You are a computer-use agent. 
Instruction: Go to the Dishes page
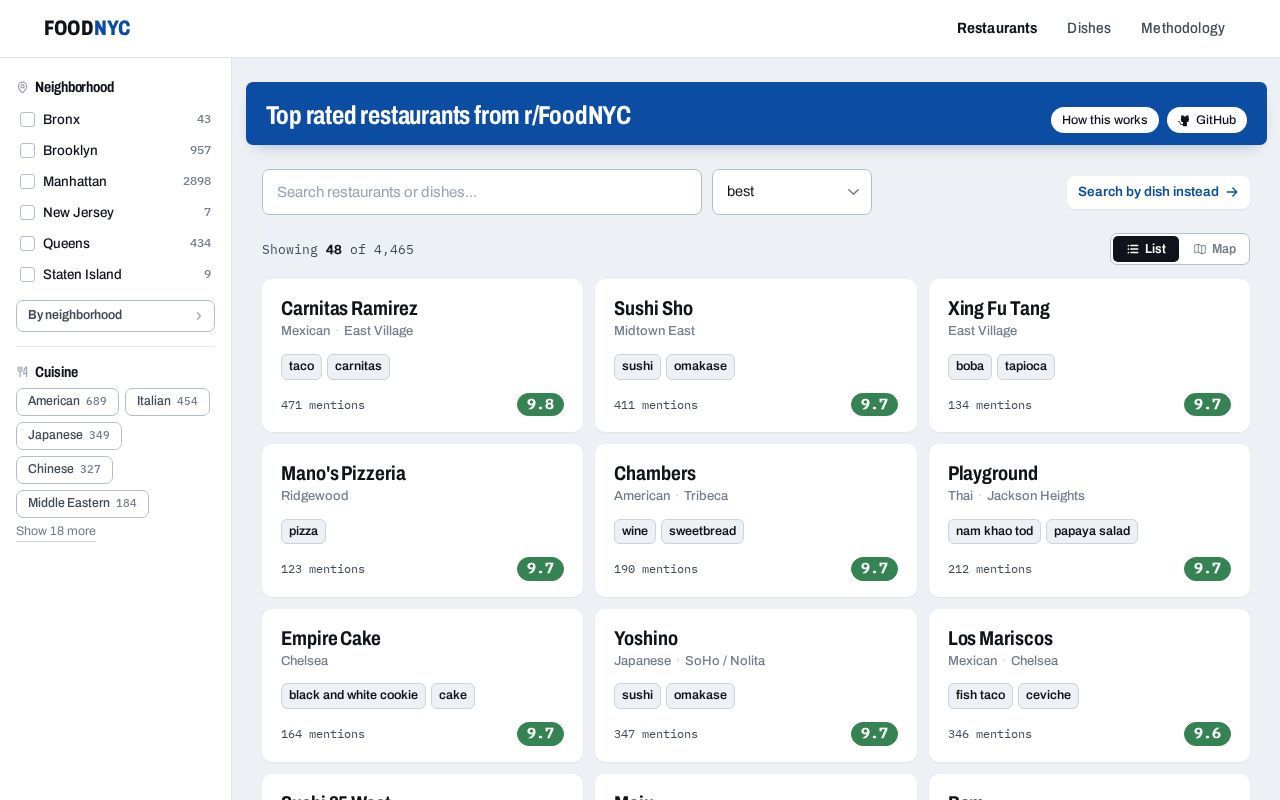(x=1089, y=28)
